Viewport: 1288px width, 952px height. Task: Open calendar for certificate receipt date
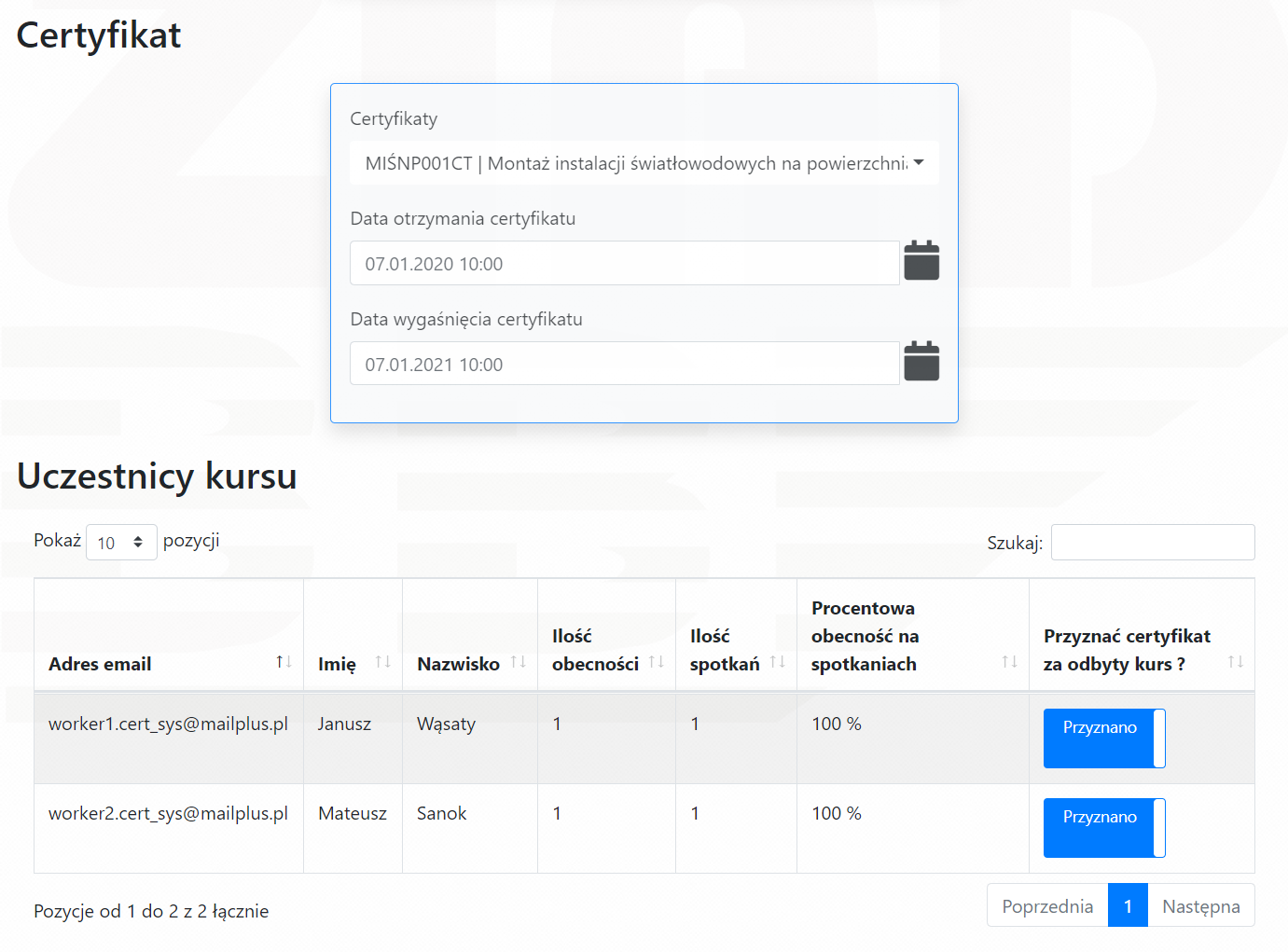point(921,261)
